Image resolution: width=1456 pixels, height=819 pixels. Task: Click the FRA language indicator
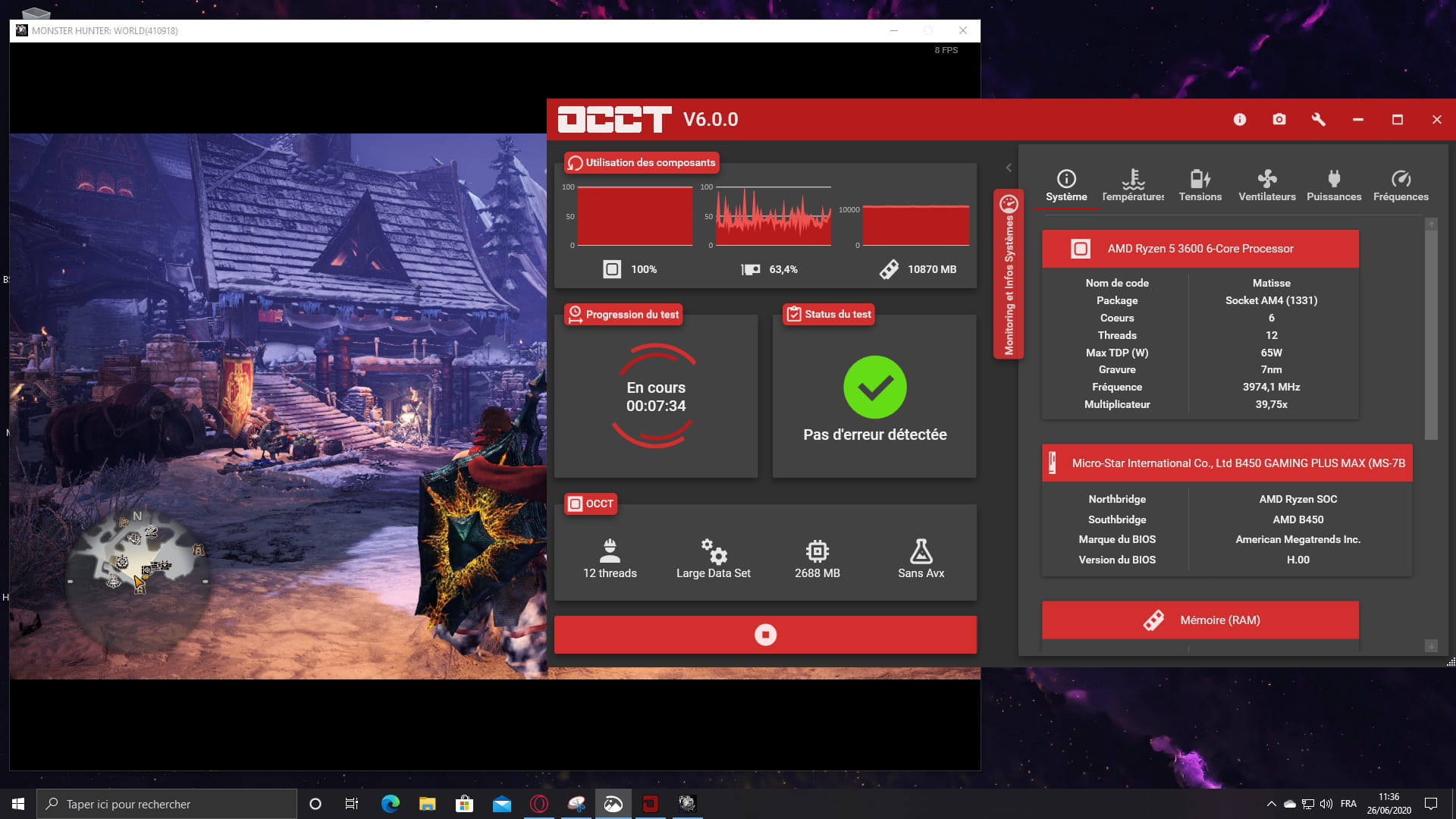(x=1348, y=804)
